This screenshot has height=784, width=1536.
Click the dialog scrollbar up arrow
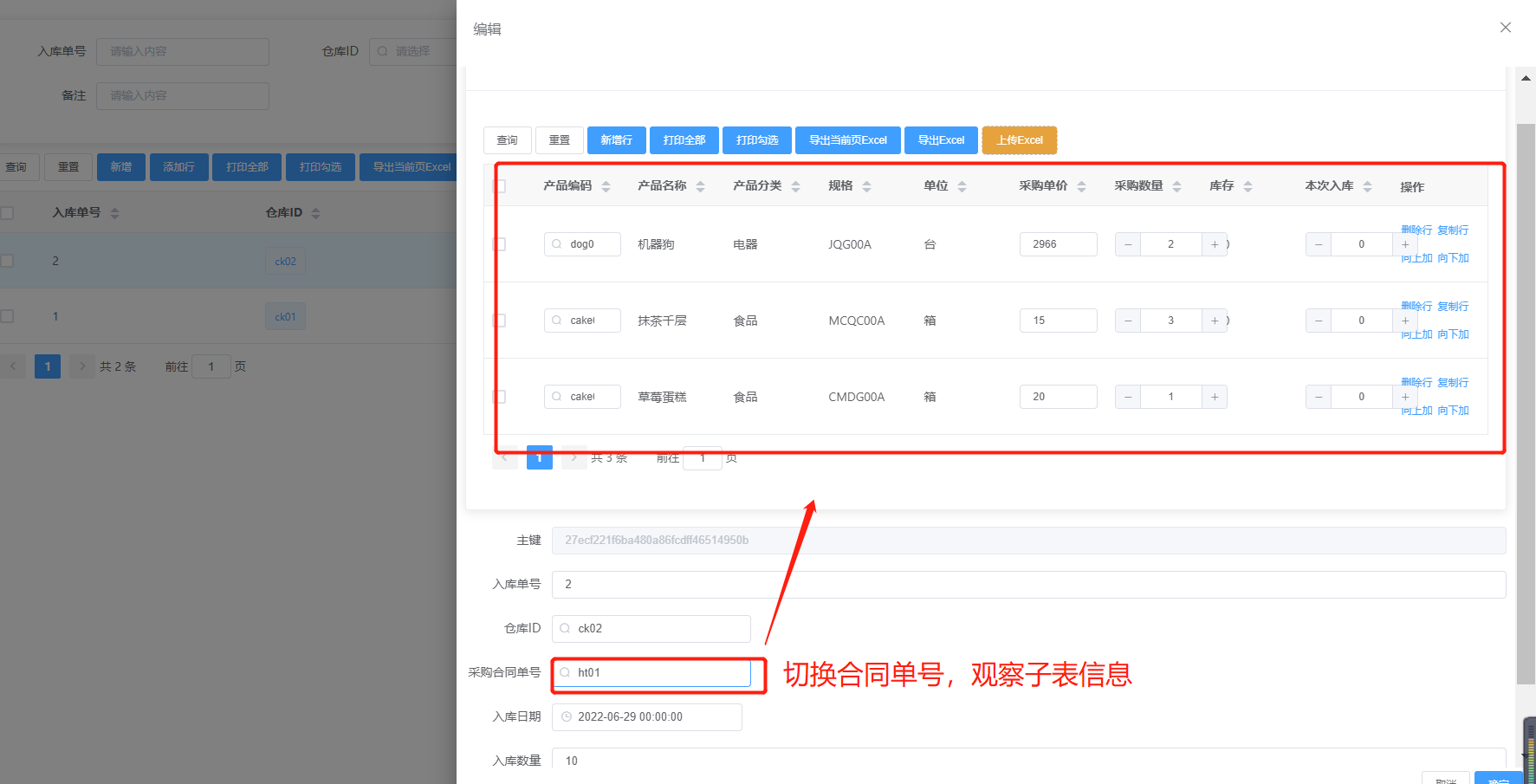pyautogui.click(x=1526, y=78)
